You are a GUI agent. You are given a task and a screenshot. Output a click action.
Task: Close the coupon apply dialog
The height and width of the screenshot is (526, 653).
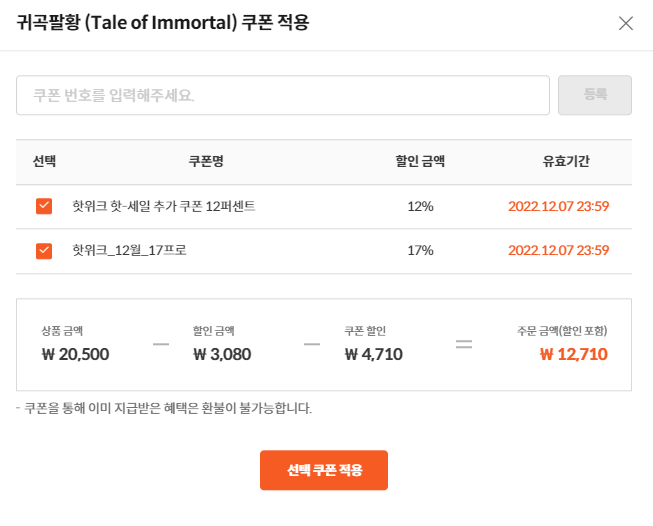click(x=626, y=23)
